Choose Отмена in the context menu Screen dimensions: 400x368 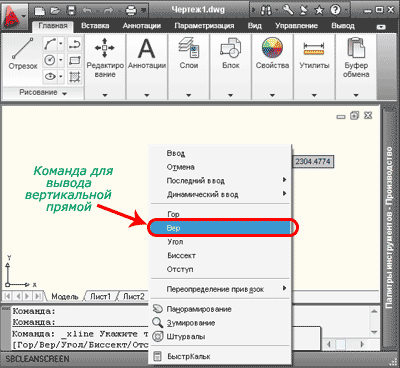pyautogui.click(x=220, y=167)
